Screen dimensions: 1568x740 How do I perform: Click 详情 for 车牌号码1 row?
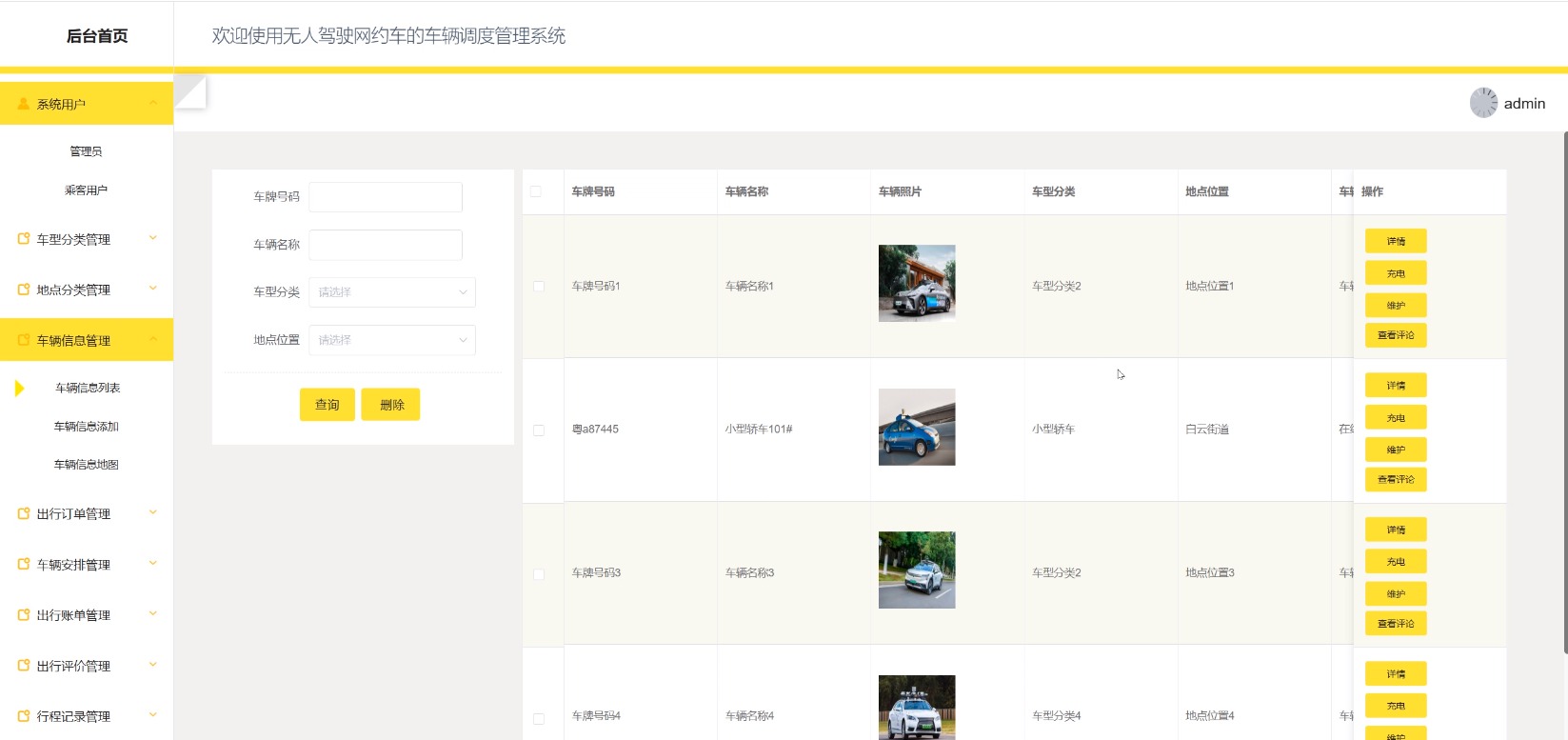1396,241
